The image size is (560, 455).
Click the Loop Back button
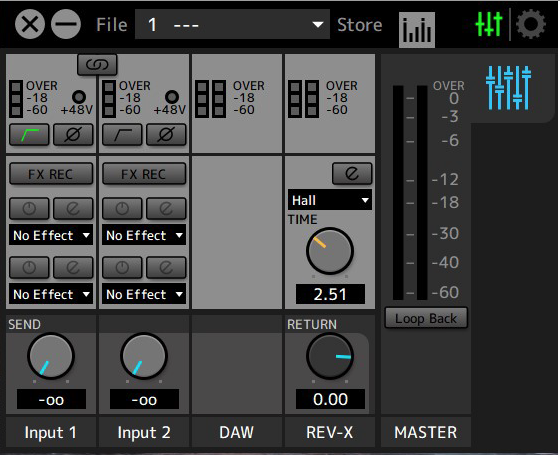426,318
